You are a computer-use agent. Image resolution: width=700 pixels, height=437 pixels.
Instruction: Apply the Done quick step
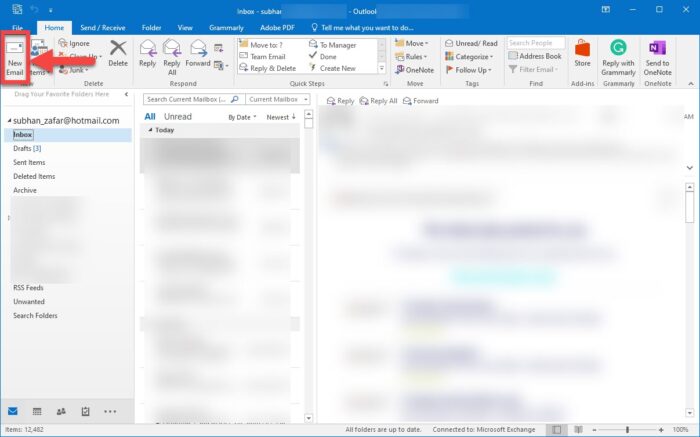(323, 57)
